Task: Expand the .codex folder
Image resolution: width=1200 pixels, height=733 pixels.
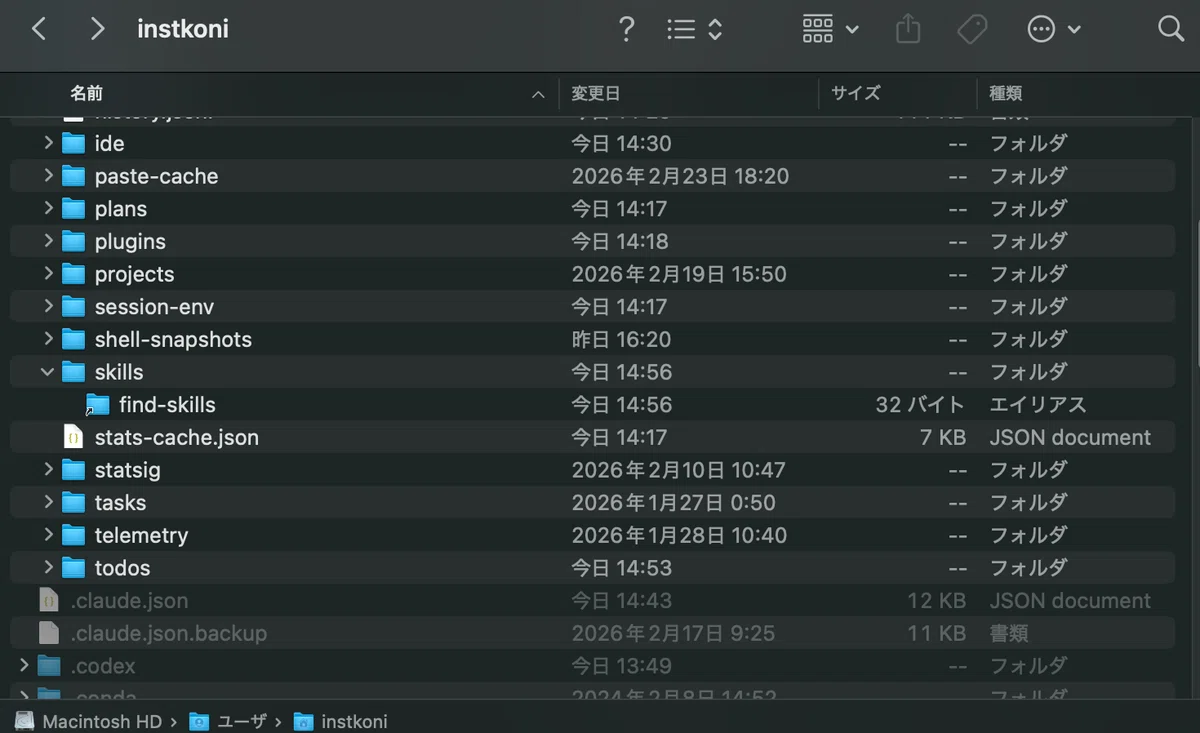Action: (24, 665)
